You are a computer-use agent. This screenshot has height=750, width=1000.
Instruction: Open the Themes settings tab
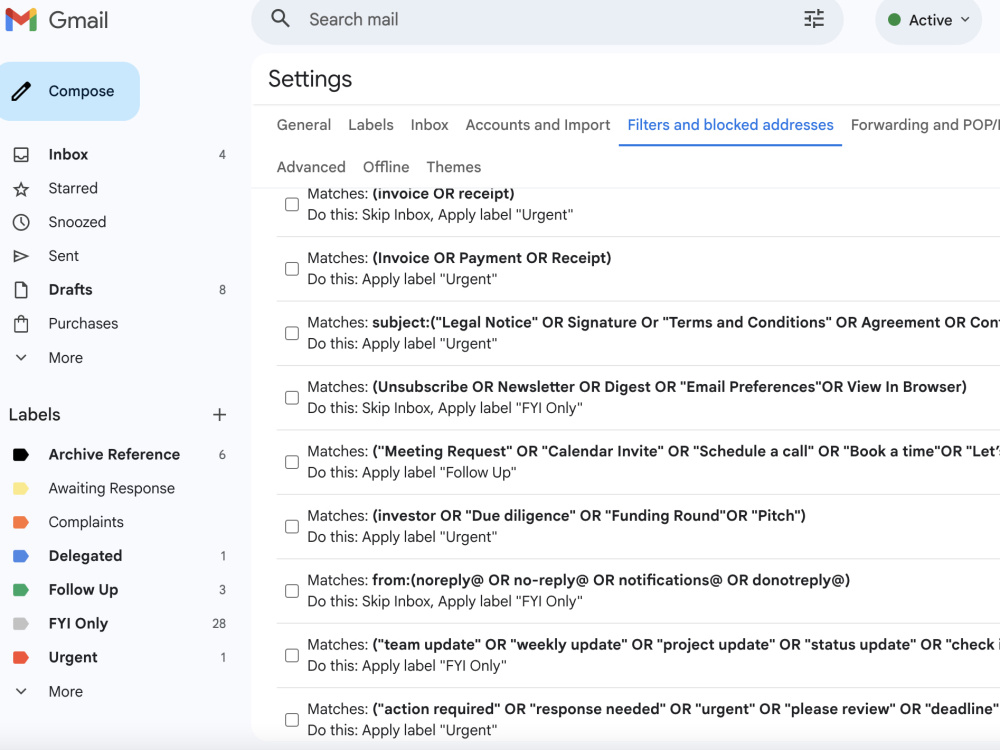point(453,167)
